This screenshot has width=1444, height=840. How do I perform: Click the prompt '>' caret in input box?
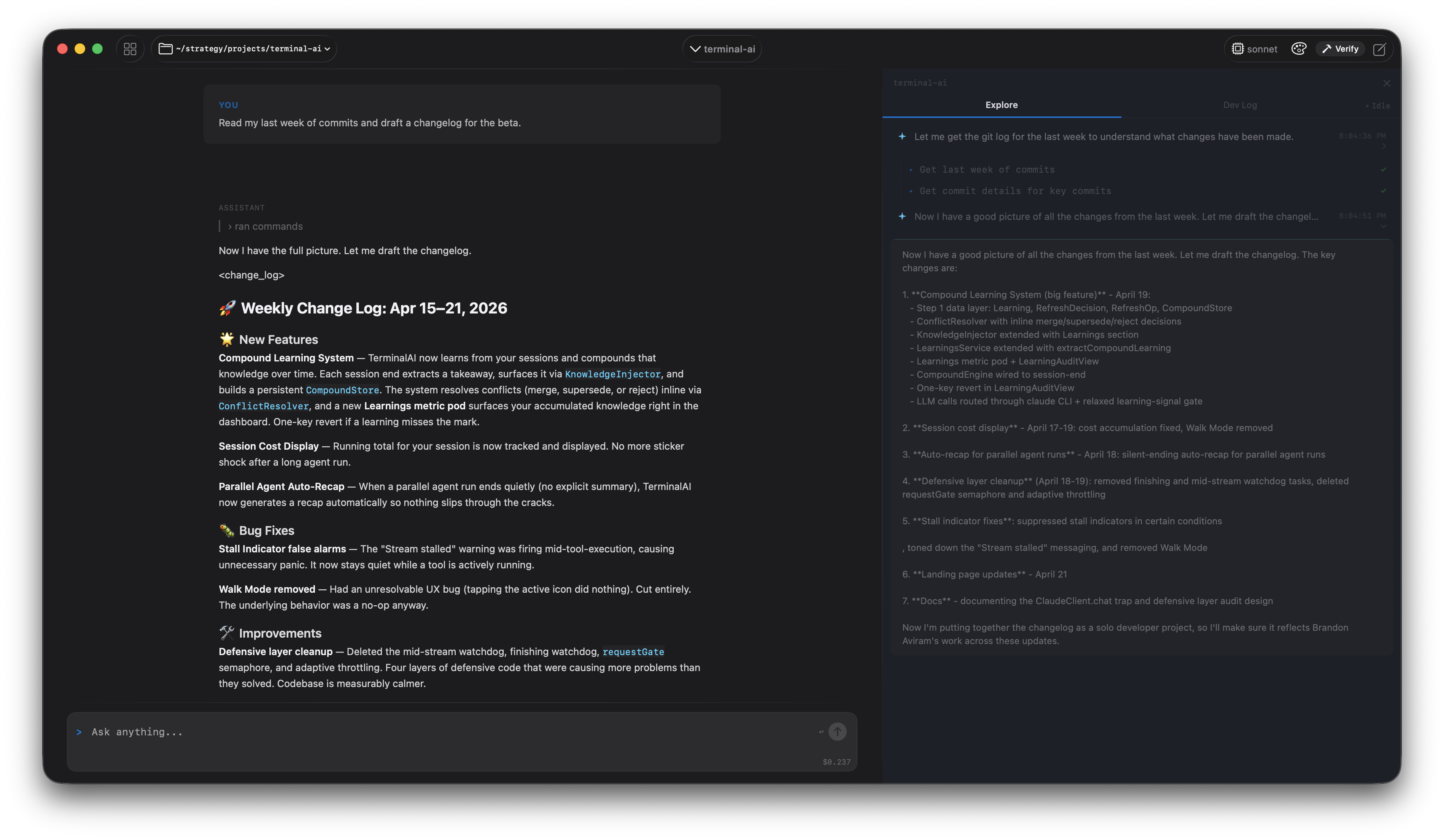point(79,732)
